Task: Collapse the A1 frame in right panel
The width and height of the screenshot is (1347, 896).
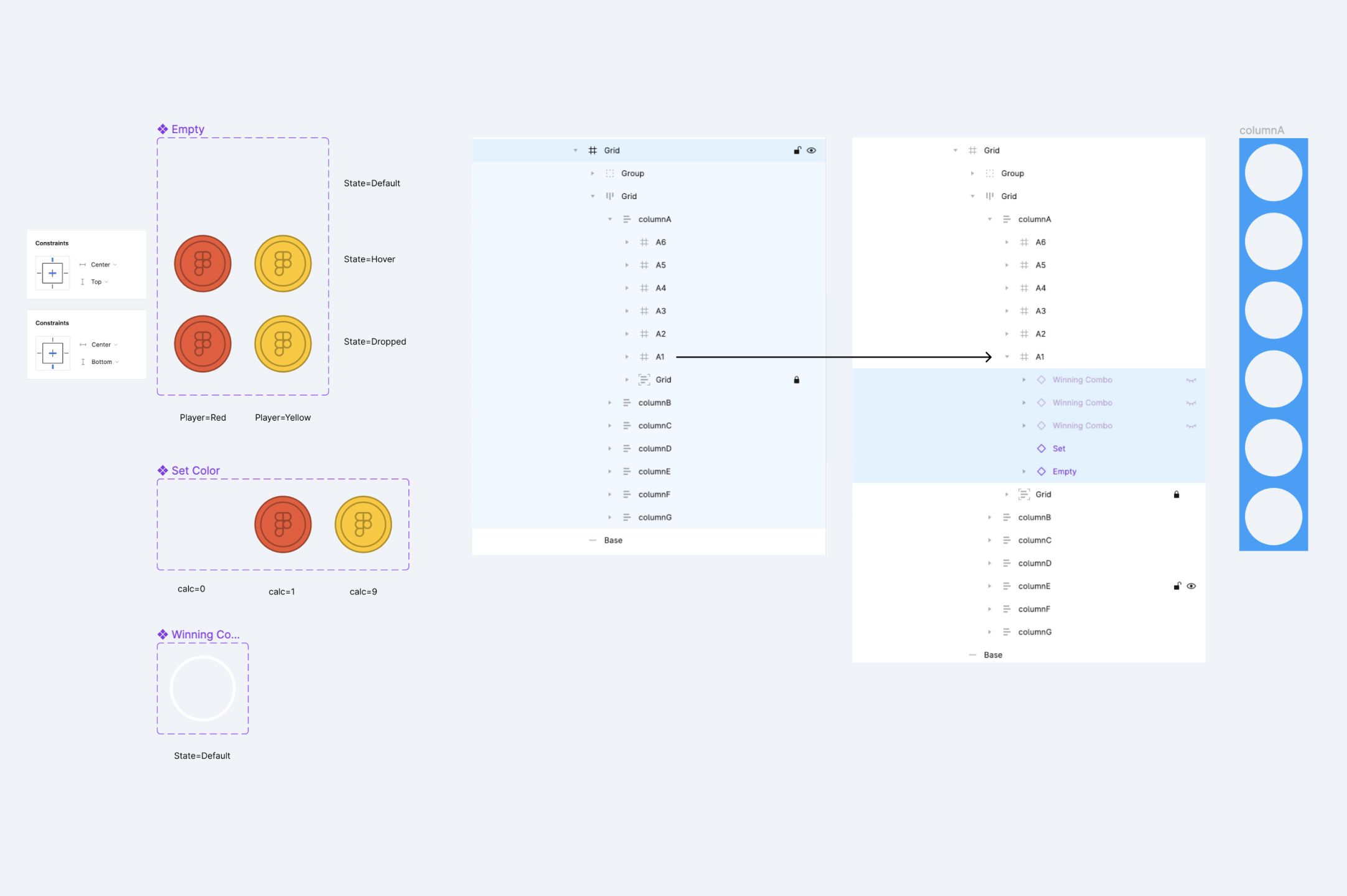Action: 1007,357
